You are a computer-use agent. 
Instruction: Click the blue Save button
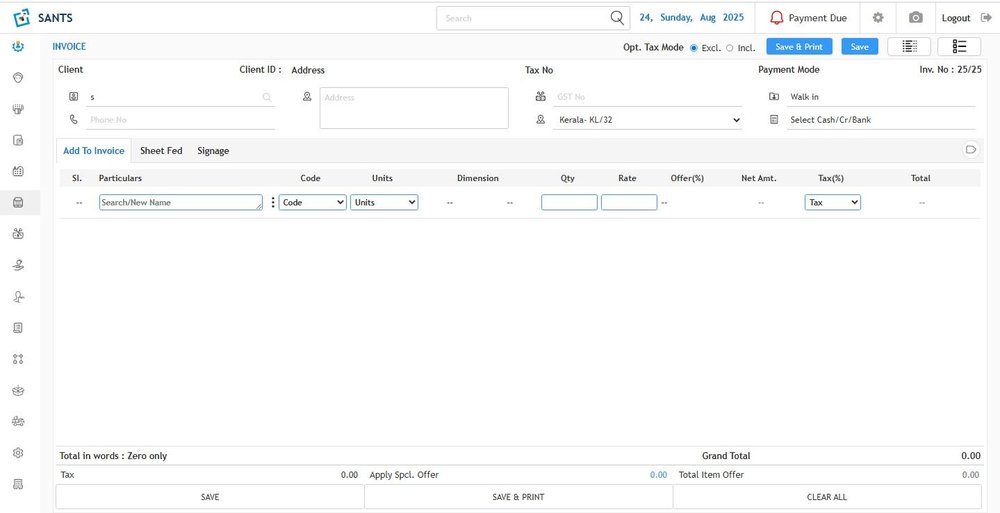[860, 47]
